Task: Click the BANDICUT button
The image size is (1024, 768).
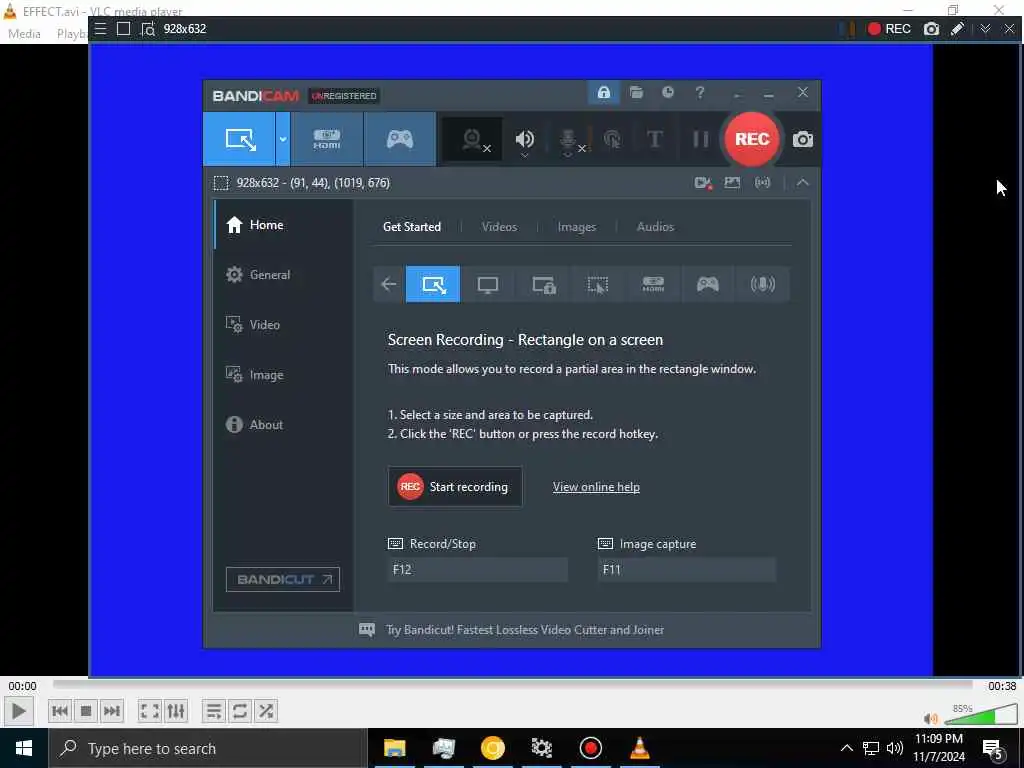Action: click(283, 579)
